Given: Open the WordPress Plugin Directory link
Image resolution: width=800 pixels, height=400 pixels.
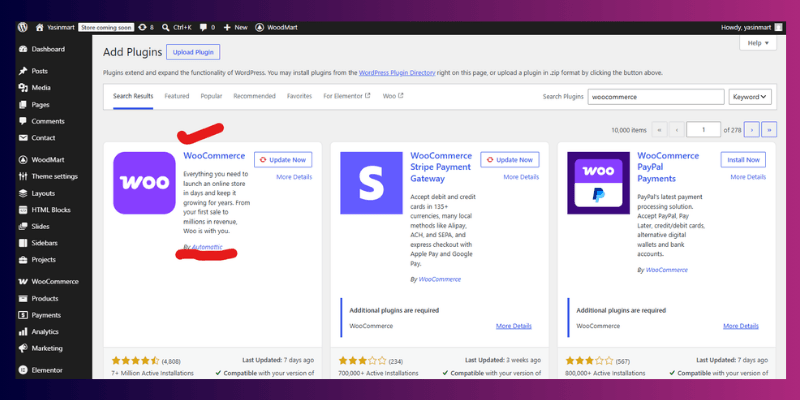Looking at the screenshot, I should (x=397, y=73).
